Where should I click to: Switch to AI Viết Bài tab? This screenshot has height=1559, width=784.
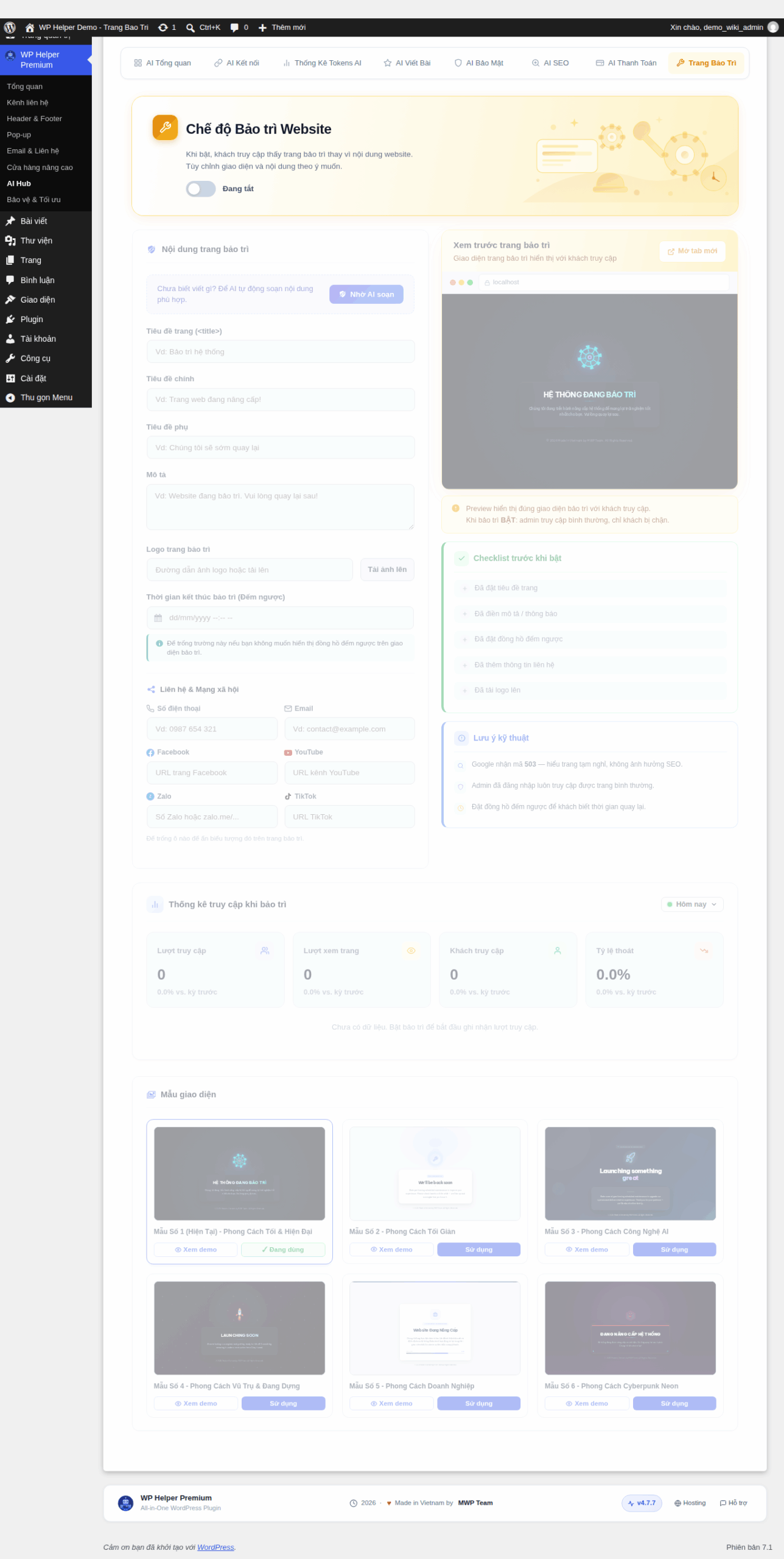pyautogui.click(x=407, y=63)
